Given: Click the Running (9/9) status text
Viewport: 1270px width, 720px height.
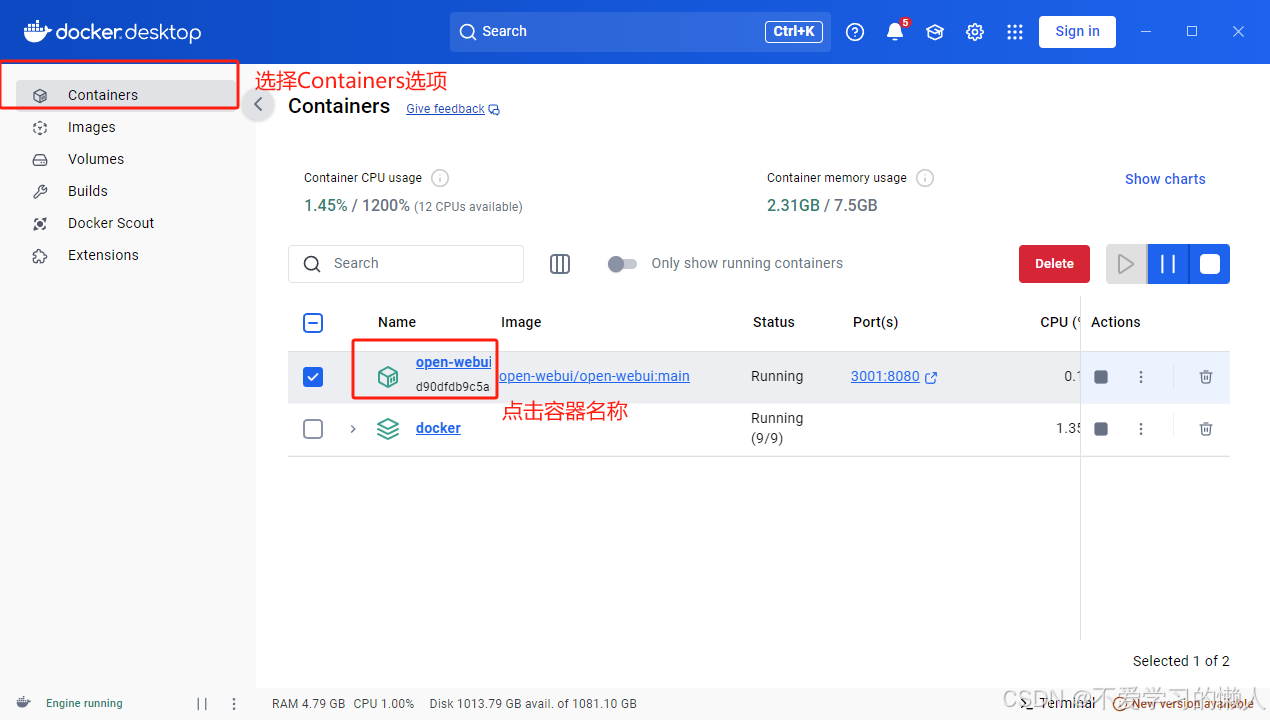Looking at the screenshot, I should click(x=777, y=428).
